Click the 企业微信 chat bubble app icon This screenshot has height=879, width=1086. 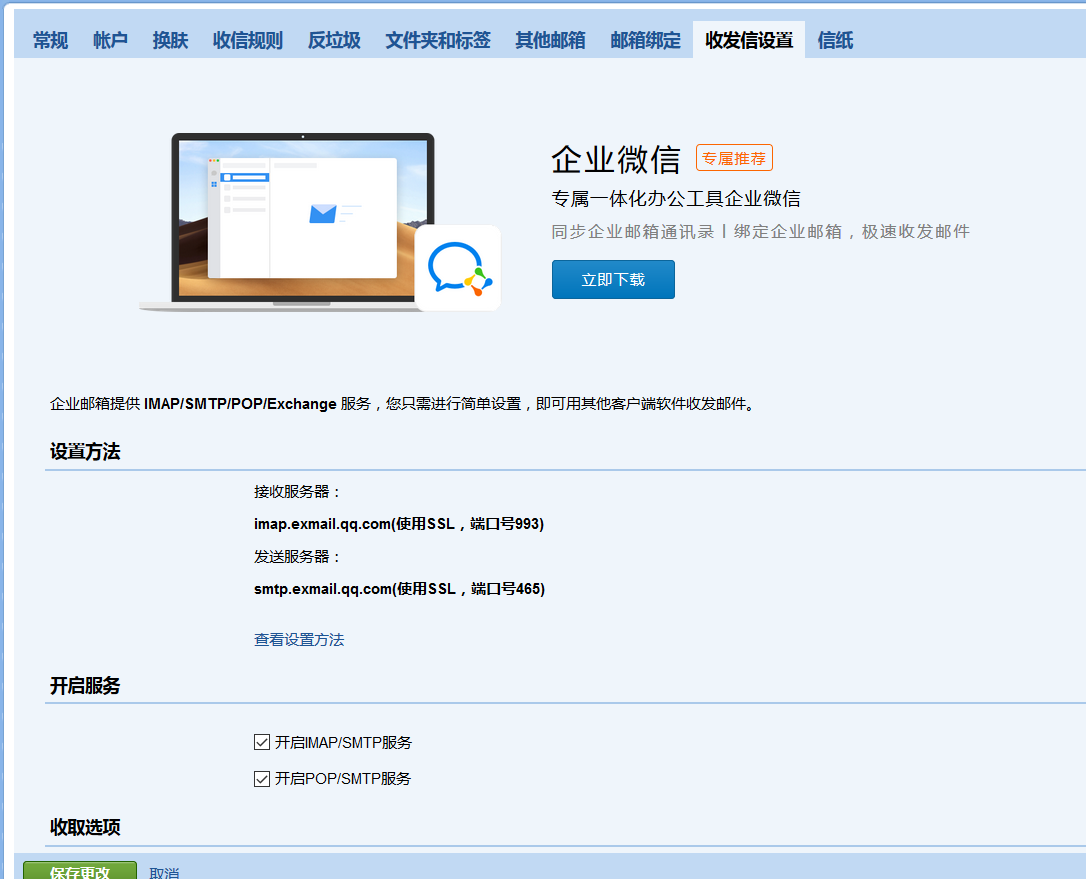(458, 268)
